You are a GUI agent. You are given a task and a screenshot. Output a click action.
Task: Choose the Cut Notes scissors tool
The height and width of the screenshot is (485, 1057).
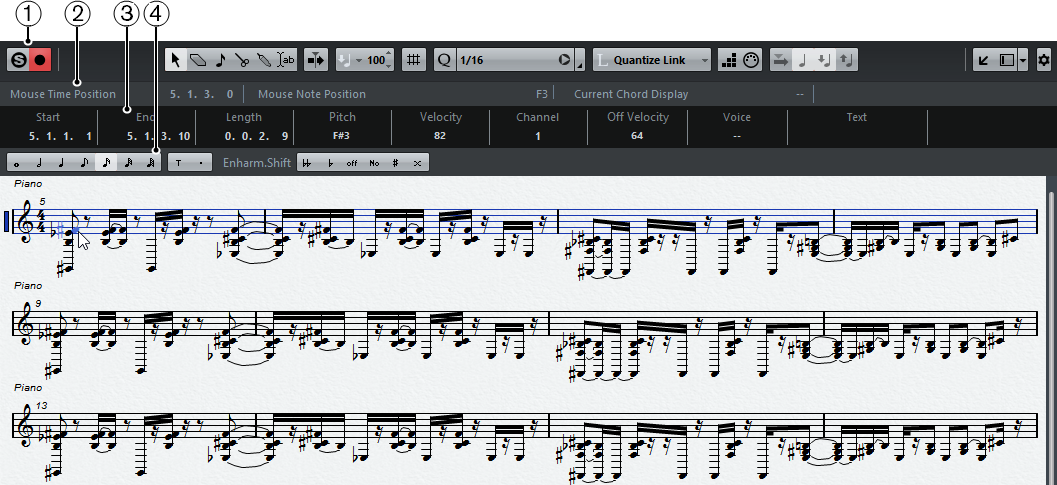coord(241,60)
